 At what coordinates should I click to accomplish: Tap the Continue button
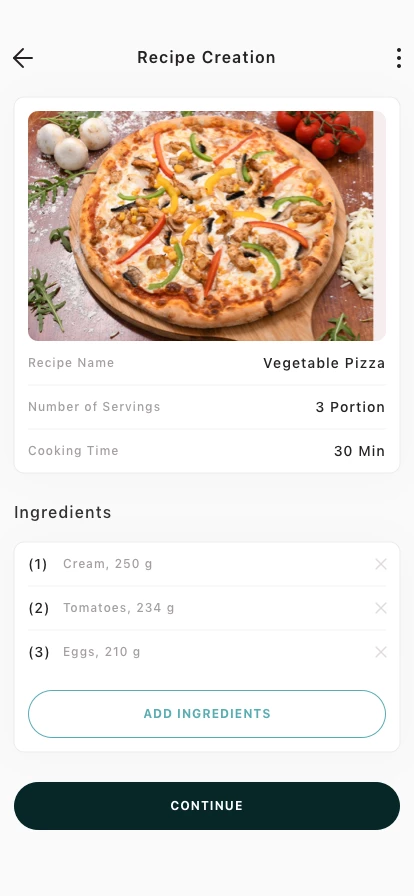(x=207, y=806)
